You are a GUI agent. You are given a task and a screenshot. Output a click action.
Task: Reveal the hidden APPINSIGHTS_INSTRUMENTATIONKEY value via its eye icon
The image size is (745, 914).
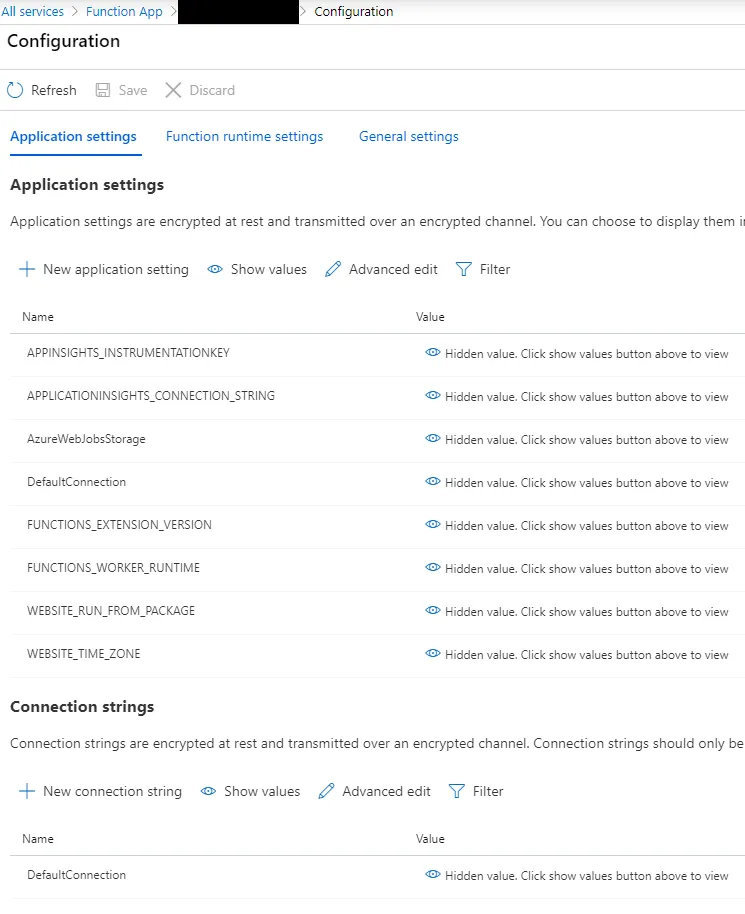click(432, 353)
